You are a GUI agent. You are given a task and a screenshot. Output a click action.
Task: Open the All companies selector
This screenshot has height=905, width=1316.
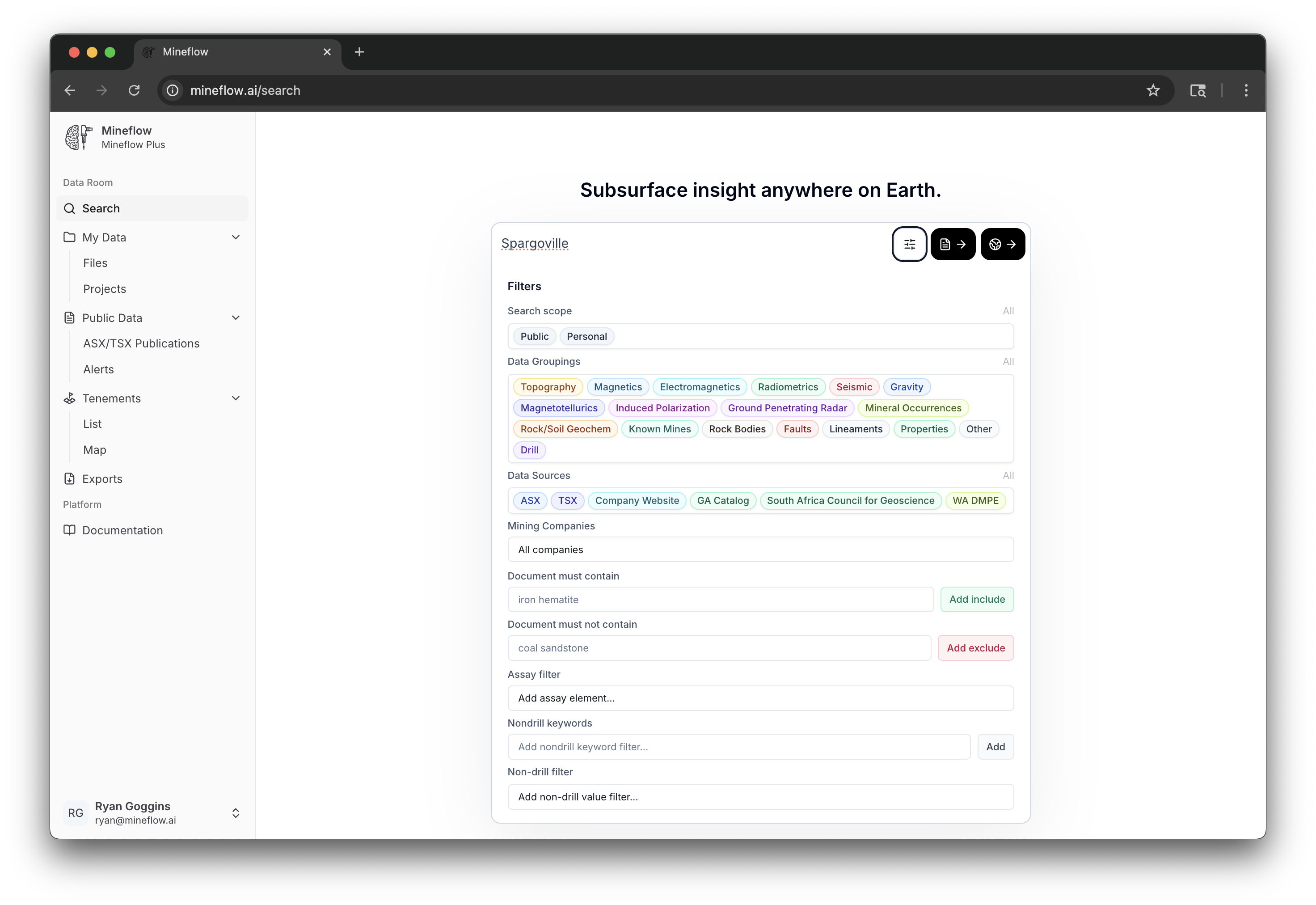pos(760,549)
